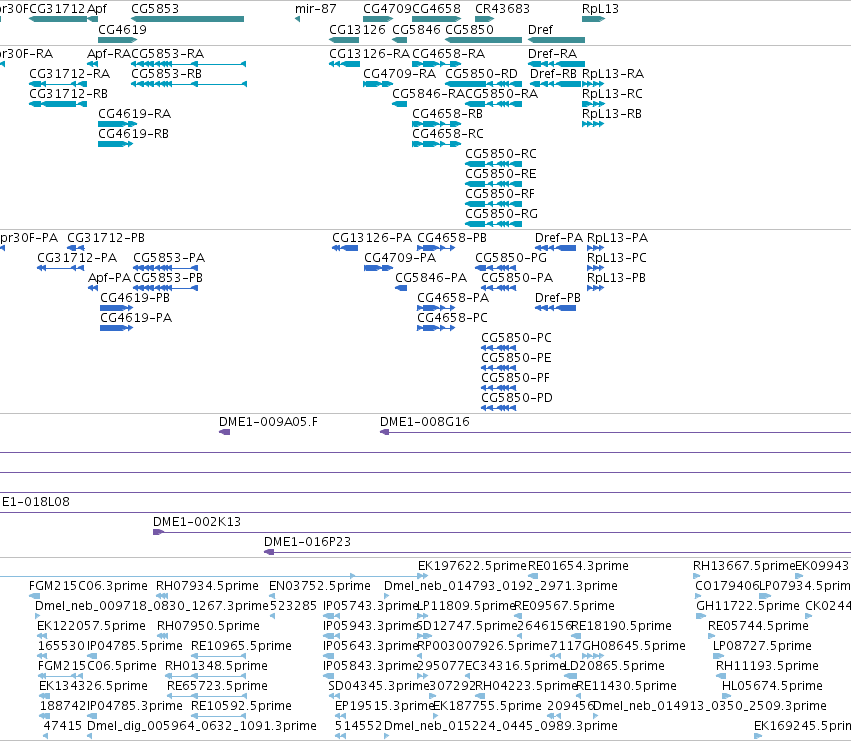Screen dimensions: 851x741
Task: Select EST RH11193.5prime
Action: tap(767, 667)
